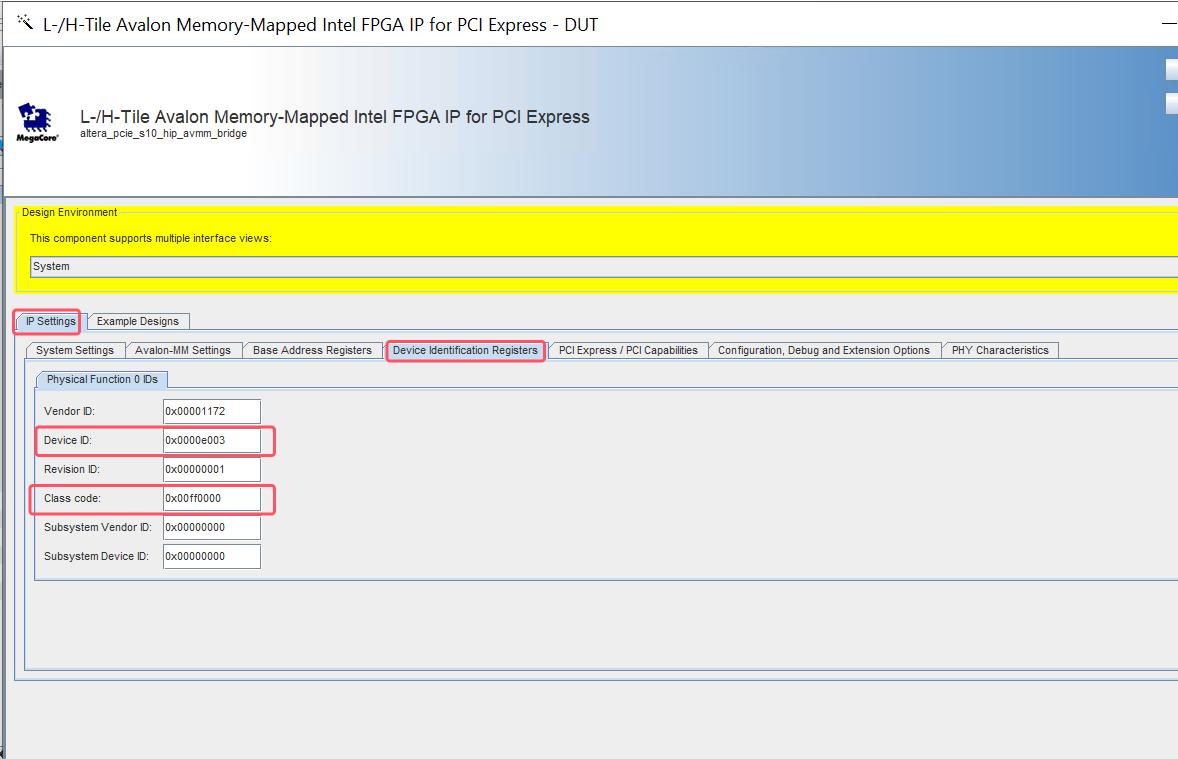Open the PCI Express / PCI Capabilities tab
Screen dimensions: 1178x759
[628, 350]
